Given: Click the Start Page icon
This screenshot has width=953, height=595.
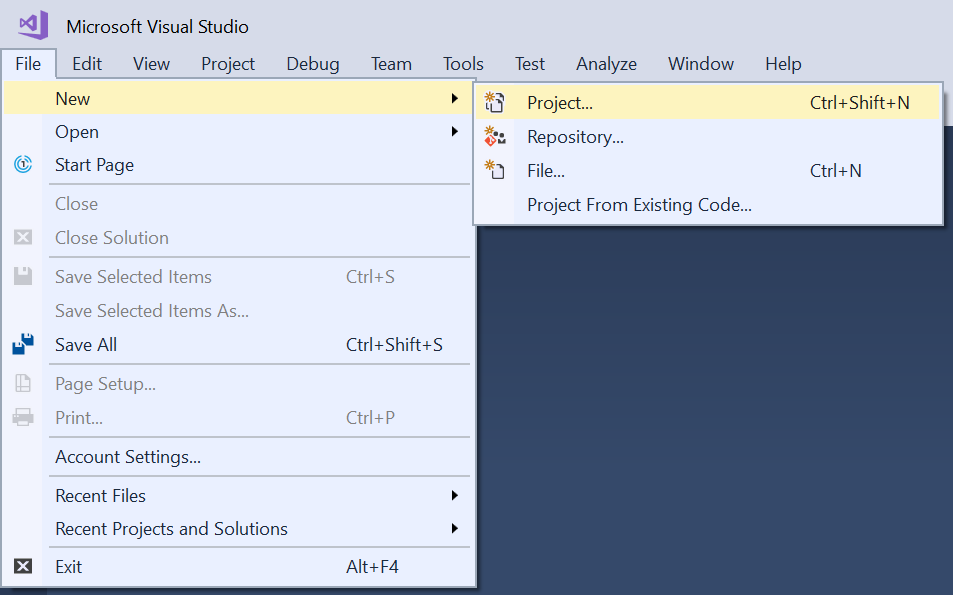Looking at the screenshot, I should 23,165.
